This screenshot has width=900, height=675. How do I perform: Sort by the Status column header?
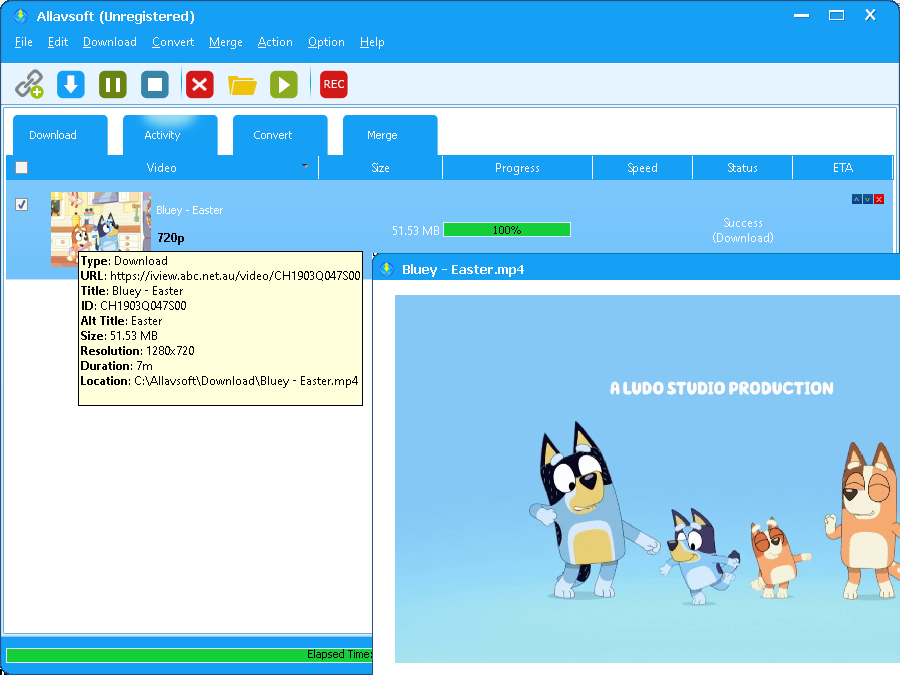742,168
